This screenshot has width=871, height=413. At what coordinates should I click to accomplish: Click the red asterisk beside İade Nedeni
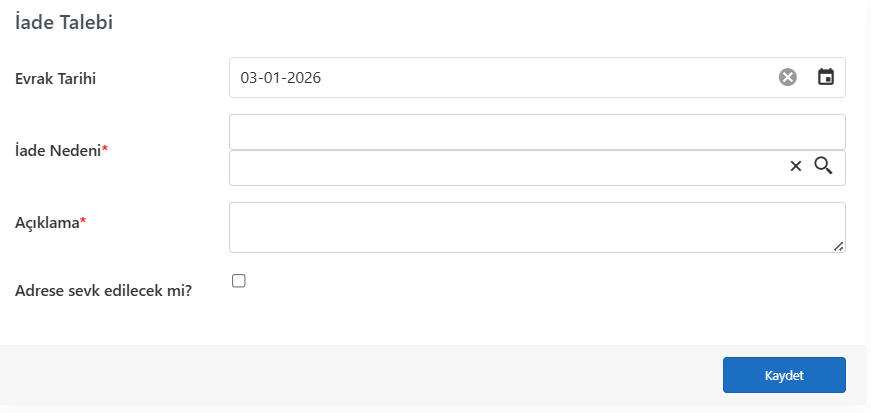click(x=104, y=149)
